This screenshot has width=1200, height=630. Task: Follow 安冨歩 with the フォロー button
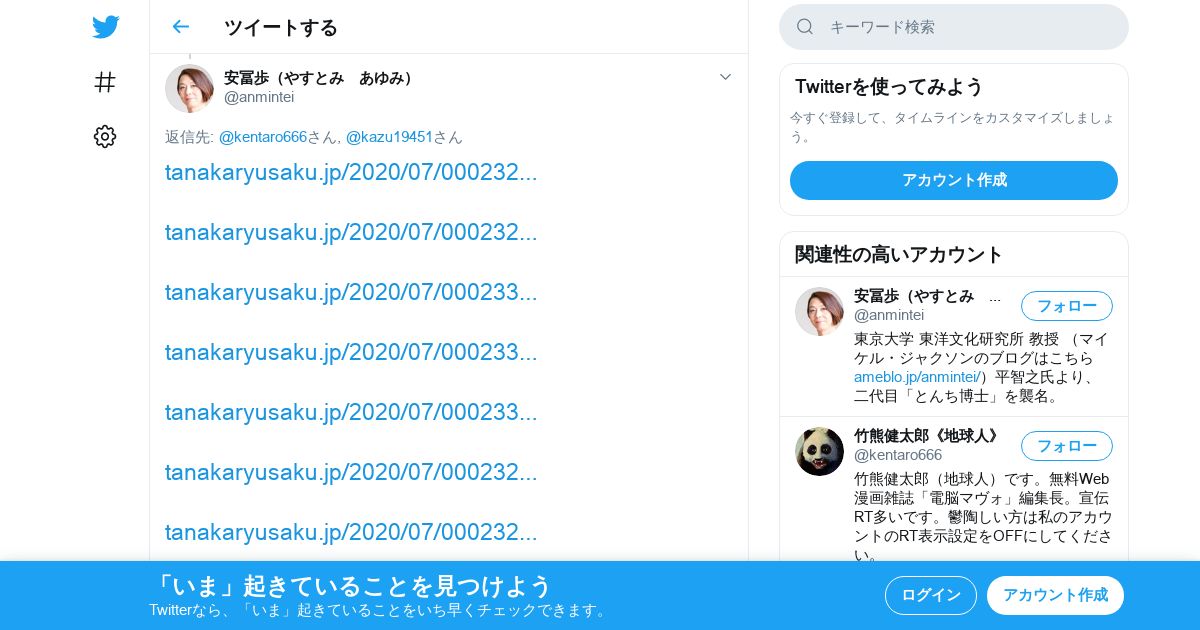tap(1067, 306)
